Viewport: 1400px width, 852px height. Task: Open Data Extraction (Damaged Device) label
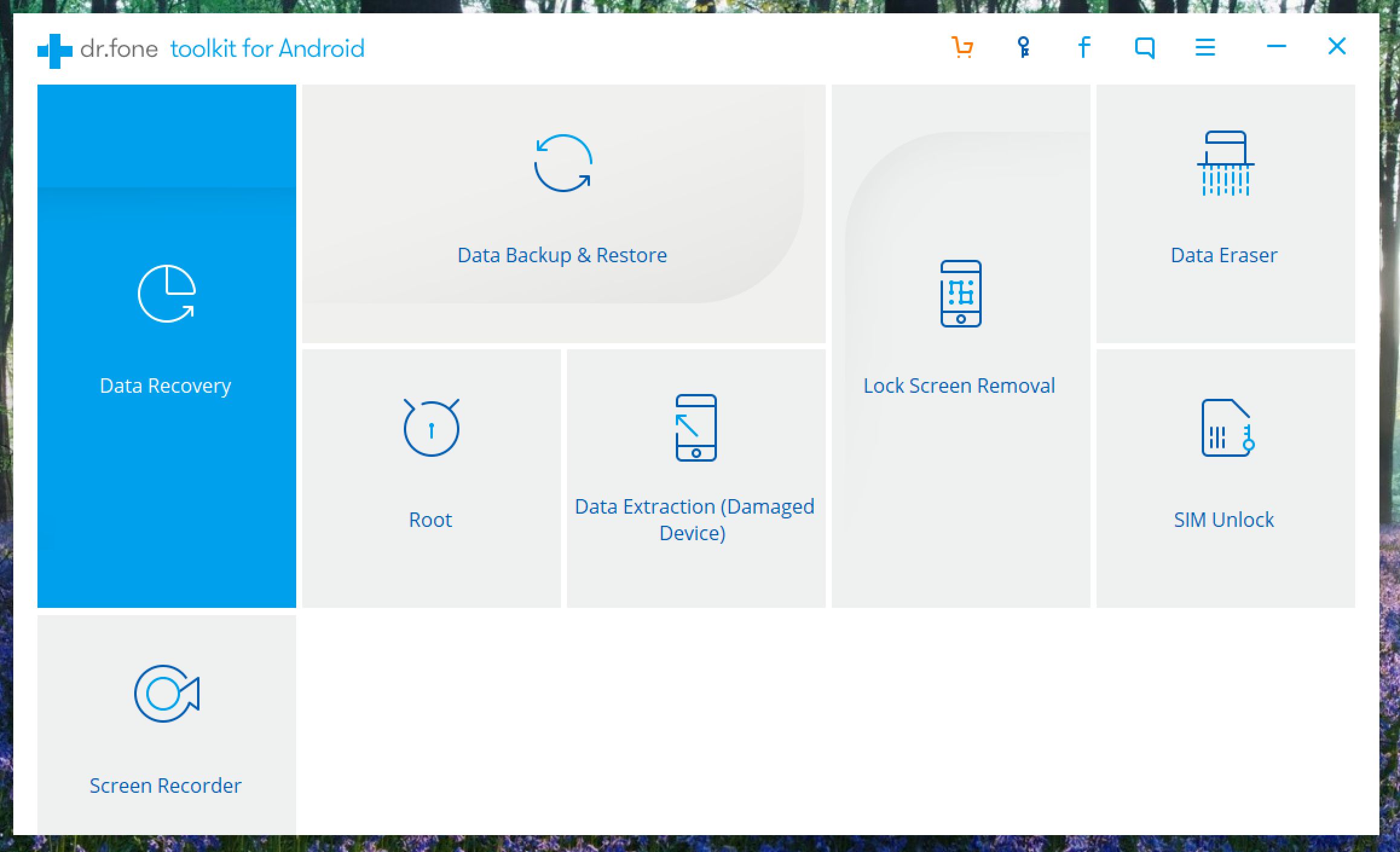coord(695,520)
